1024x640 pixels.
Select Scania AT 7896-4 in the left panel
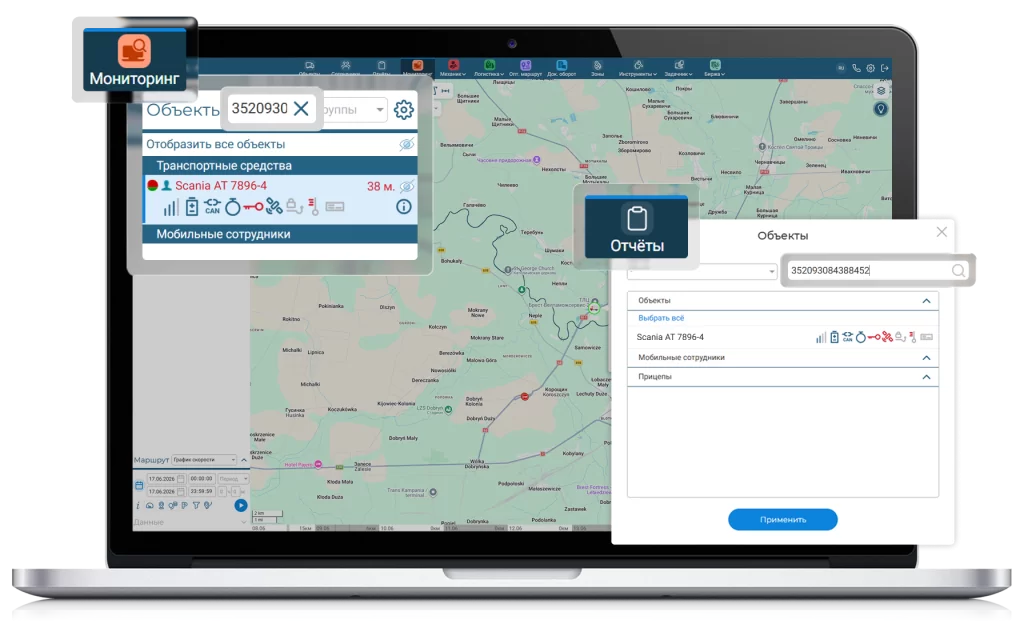[221, 186]
